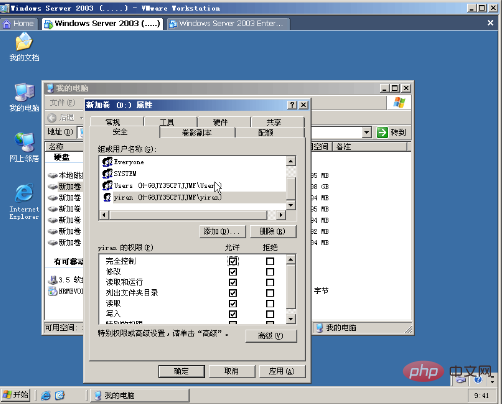Click the 确定 button

tap(181, 371)
